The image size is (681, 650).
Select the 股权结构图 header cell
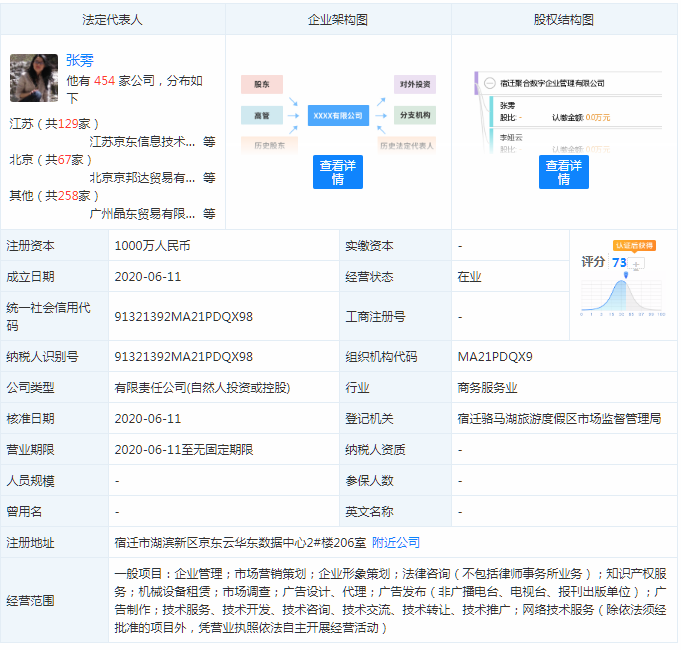(x=564, y=20)
